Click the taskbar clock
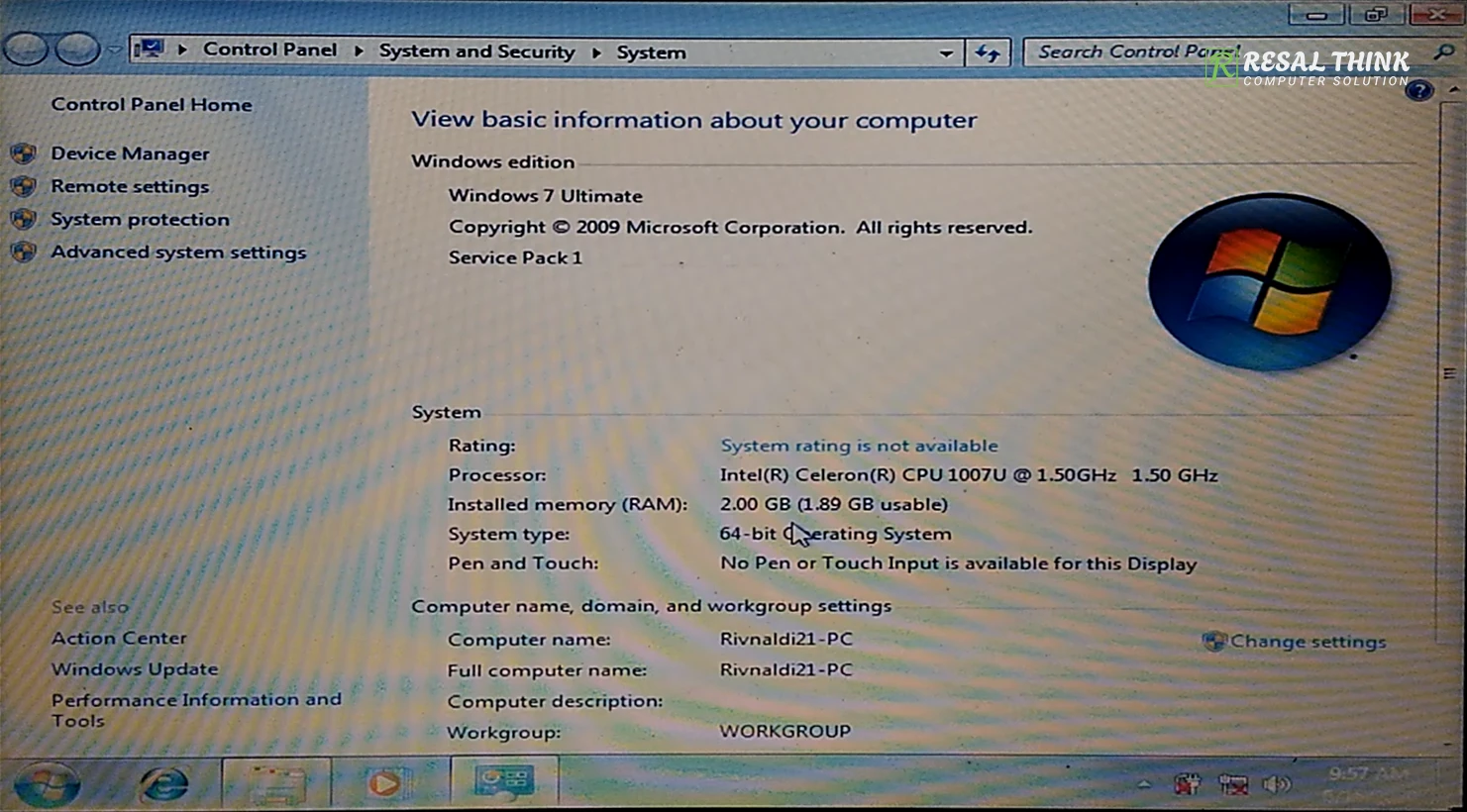Image resolution: width=1467 pixels, height=812 pixels. pos(1367,784)
